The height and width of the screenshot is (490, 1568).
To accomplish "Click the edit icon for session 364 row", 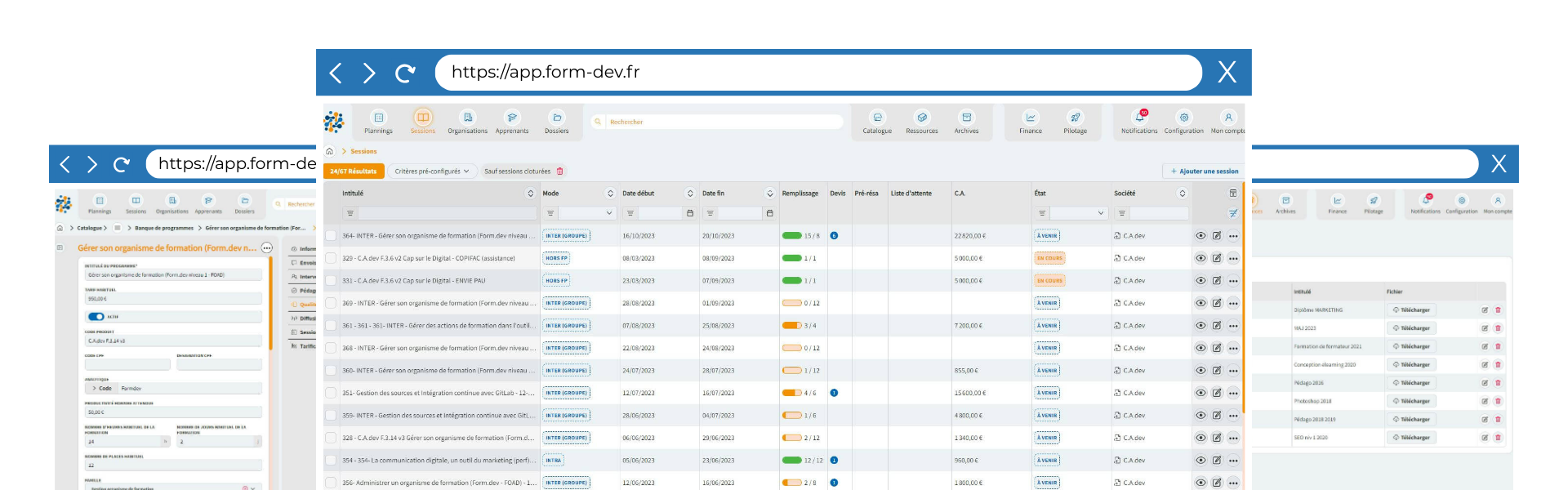I will click(x=1217, y=236).
